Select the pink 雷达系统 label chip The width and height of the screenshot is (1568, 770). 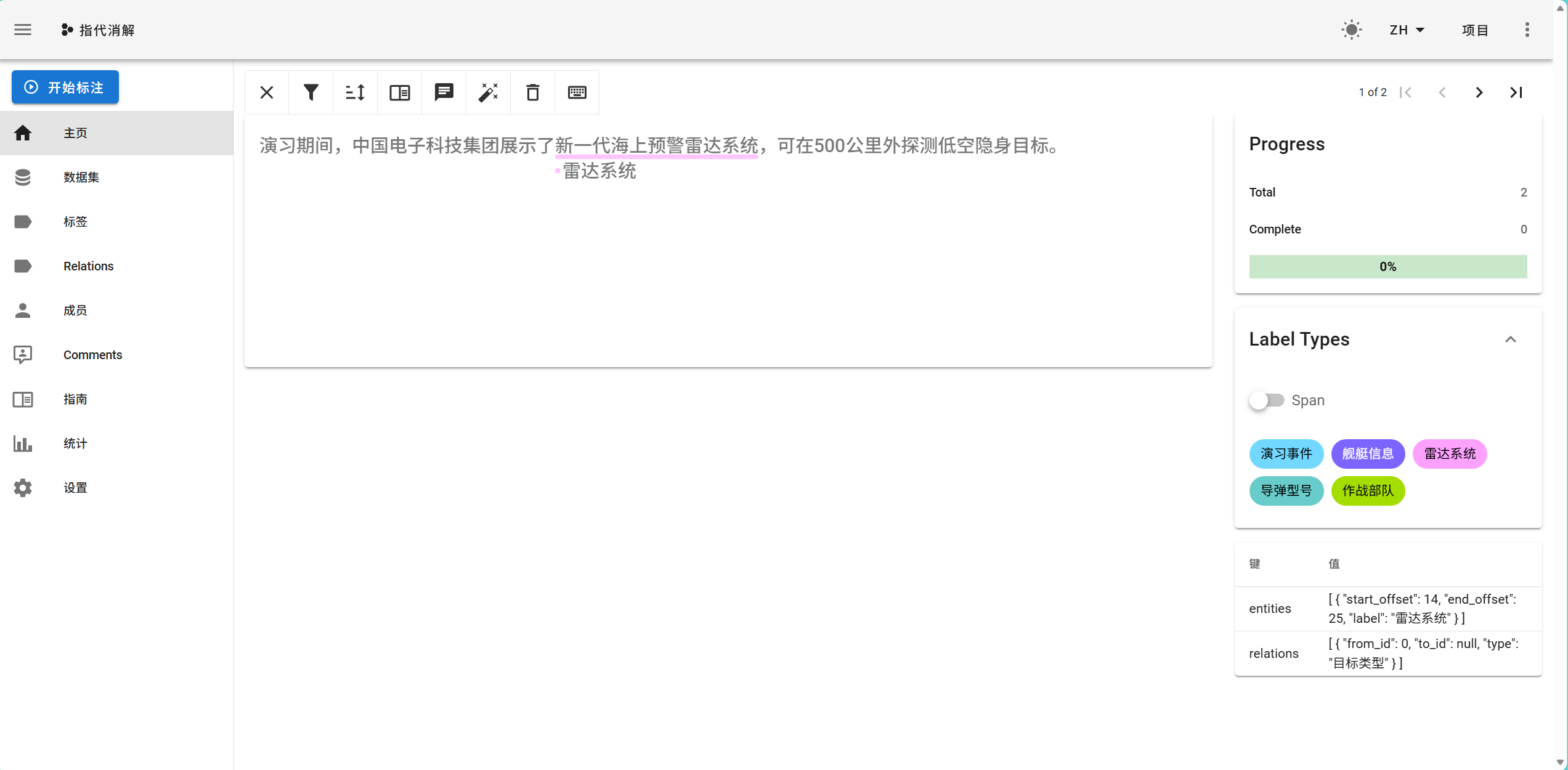point(1450,454)
